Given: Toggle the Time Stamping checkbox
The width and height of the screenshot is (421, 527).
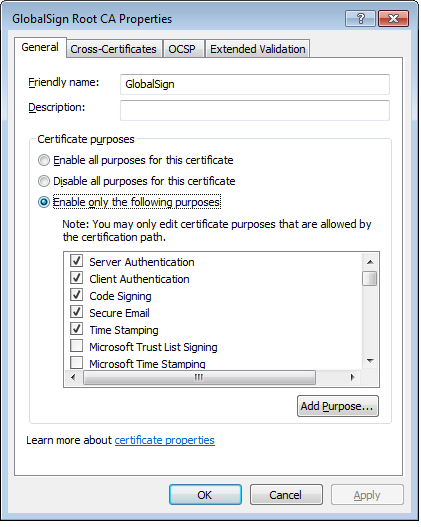Looking at the screenshot, I should coord(77,329).
